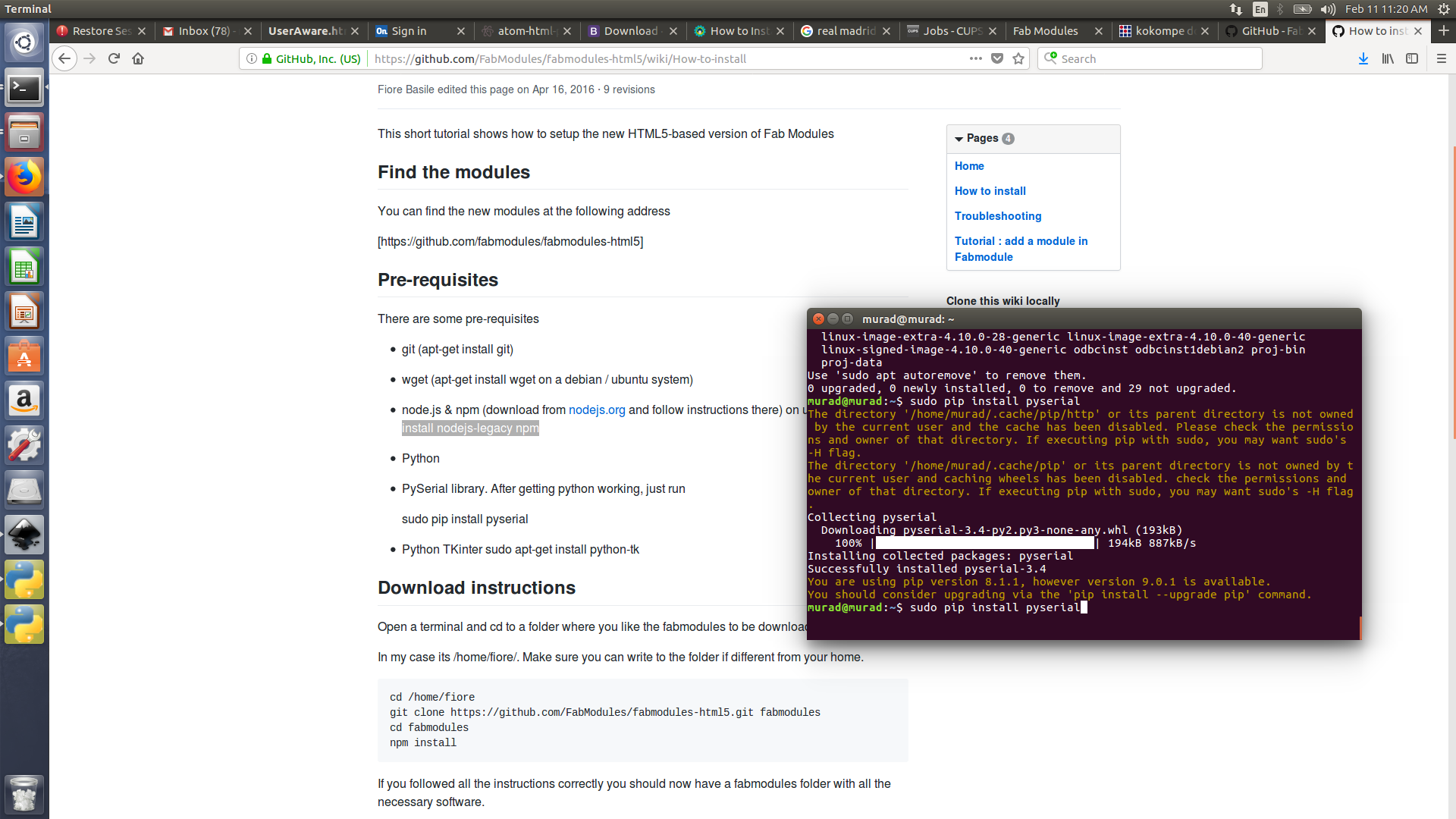Open LibreOffice Calc from launcher

24,267
